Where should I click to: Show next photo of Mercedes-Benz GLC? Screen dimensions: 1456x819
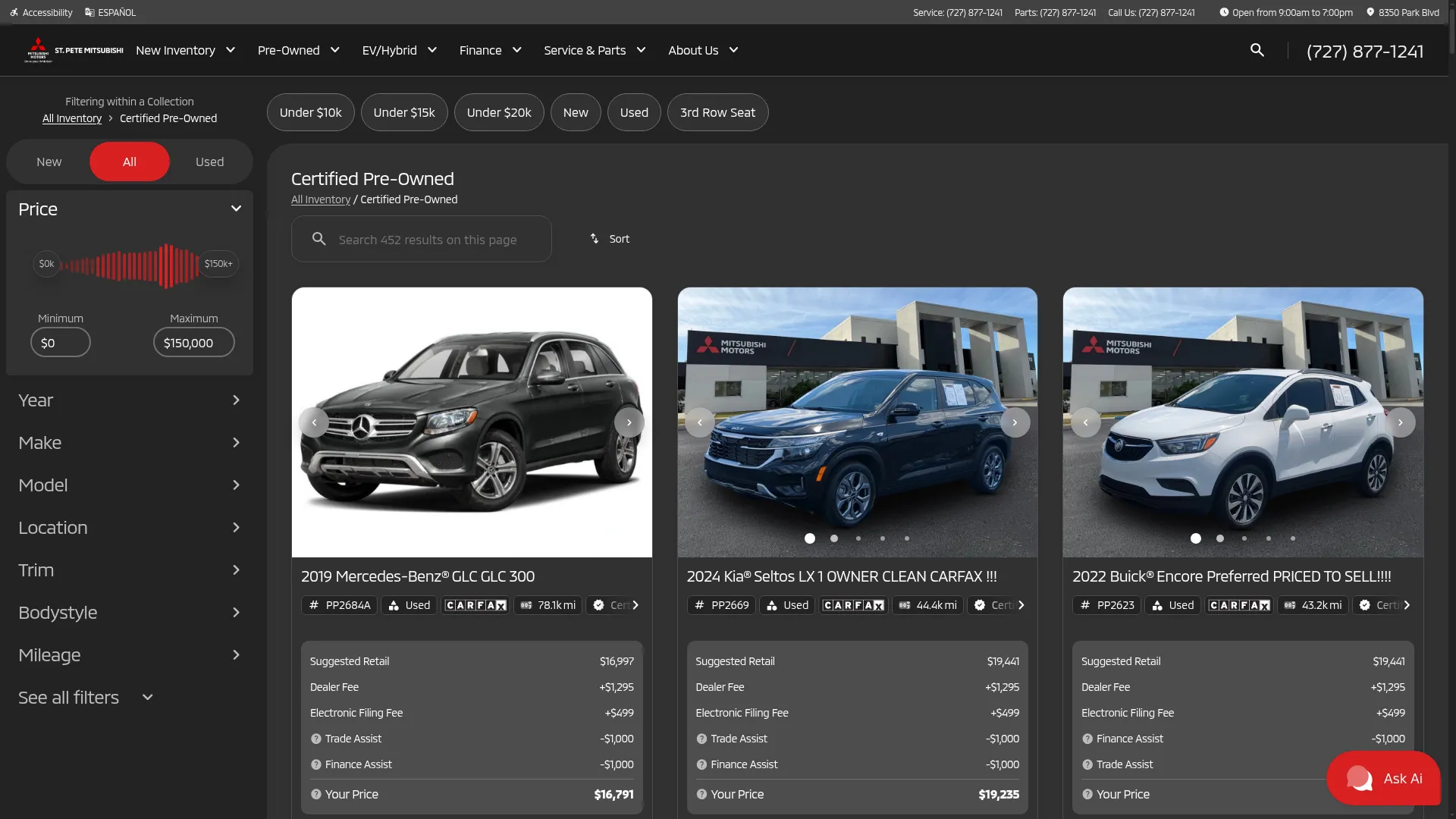click(629, 422)
